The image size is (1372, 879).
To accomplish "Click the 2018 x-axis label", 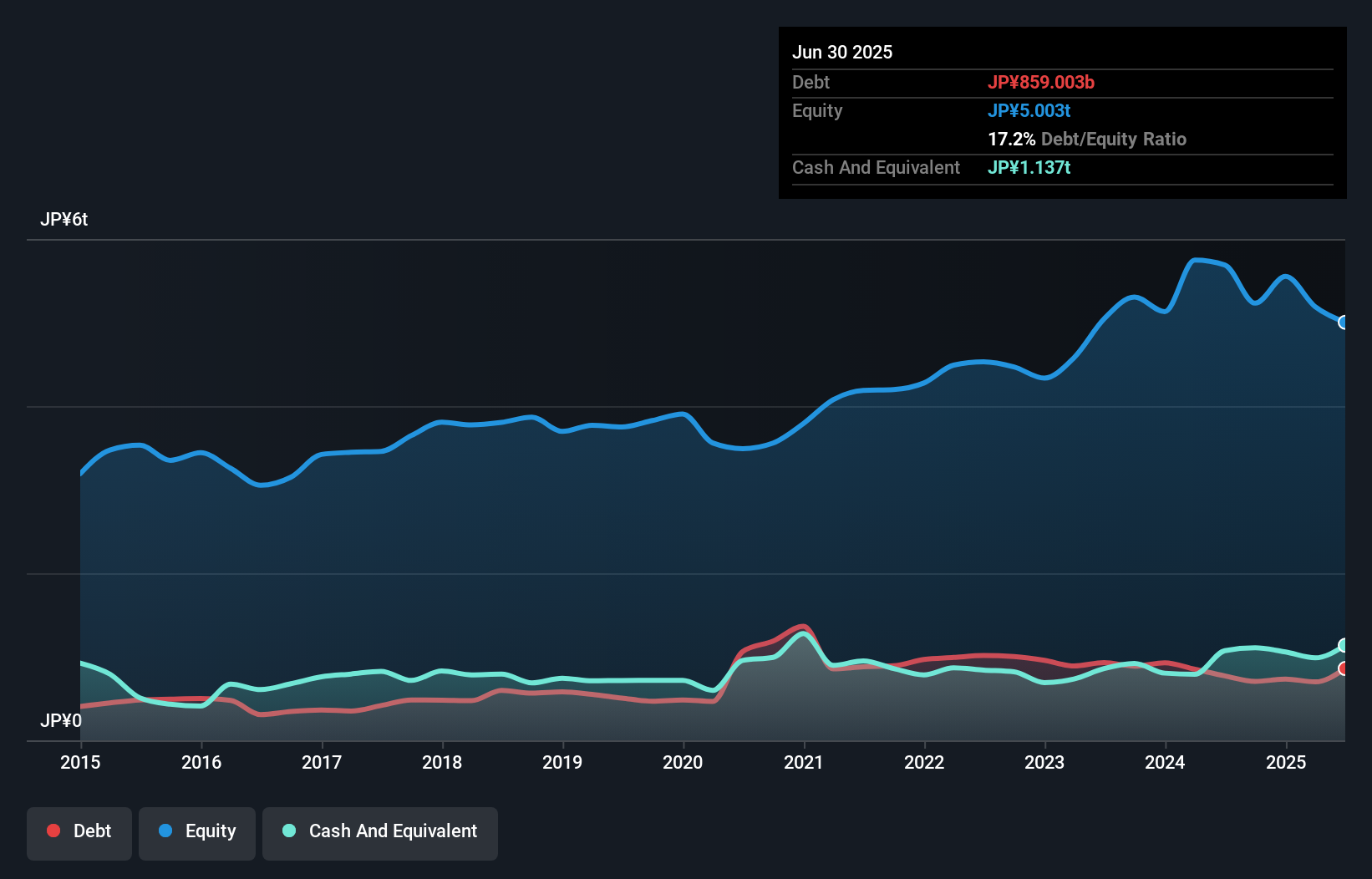I will [442, 762].
